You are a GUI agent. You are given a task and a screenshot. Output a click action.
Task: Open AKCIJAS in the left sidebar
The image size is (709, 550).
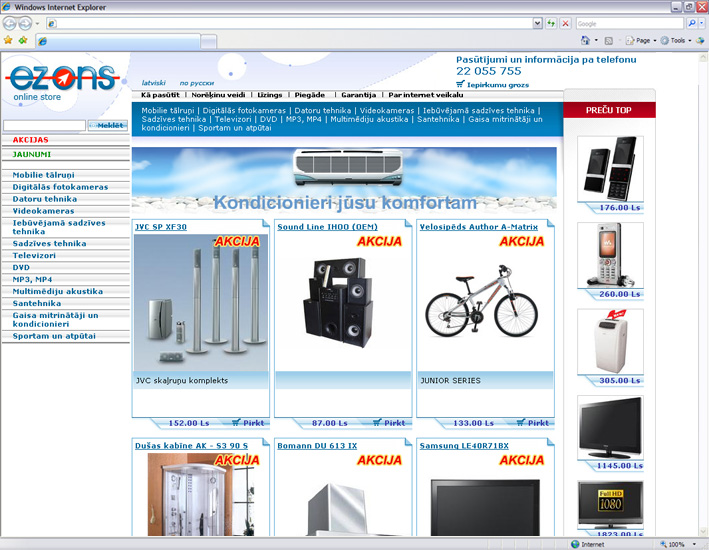point(30,140)
